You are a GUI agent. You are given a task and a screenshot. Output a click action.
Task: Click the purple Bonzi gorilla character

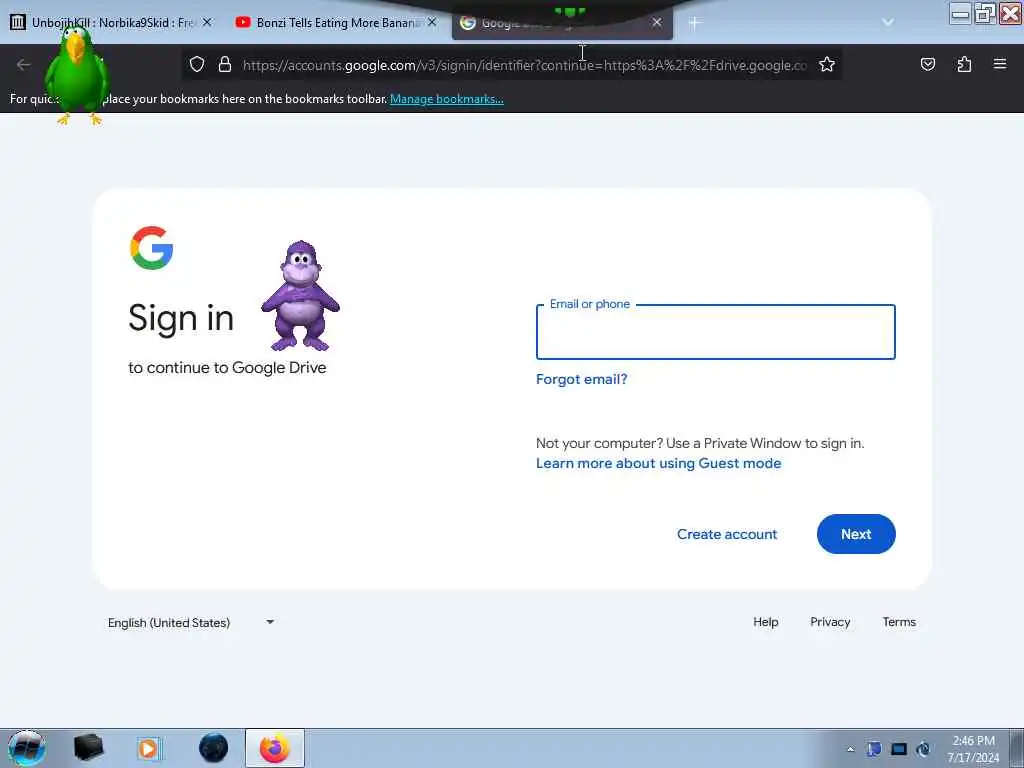pos(300,295)
